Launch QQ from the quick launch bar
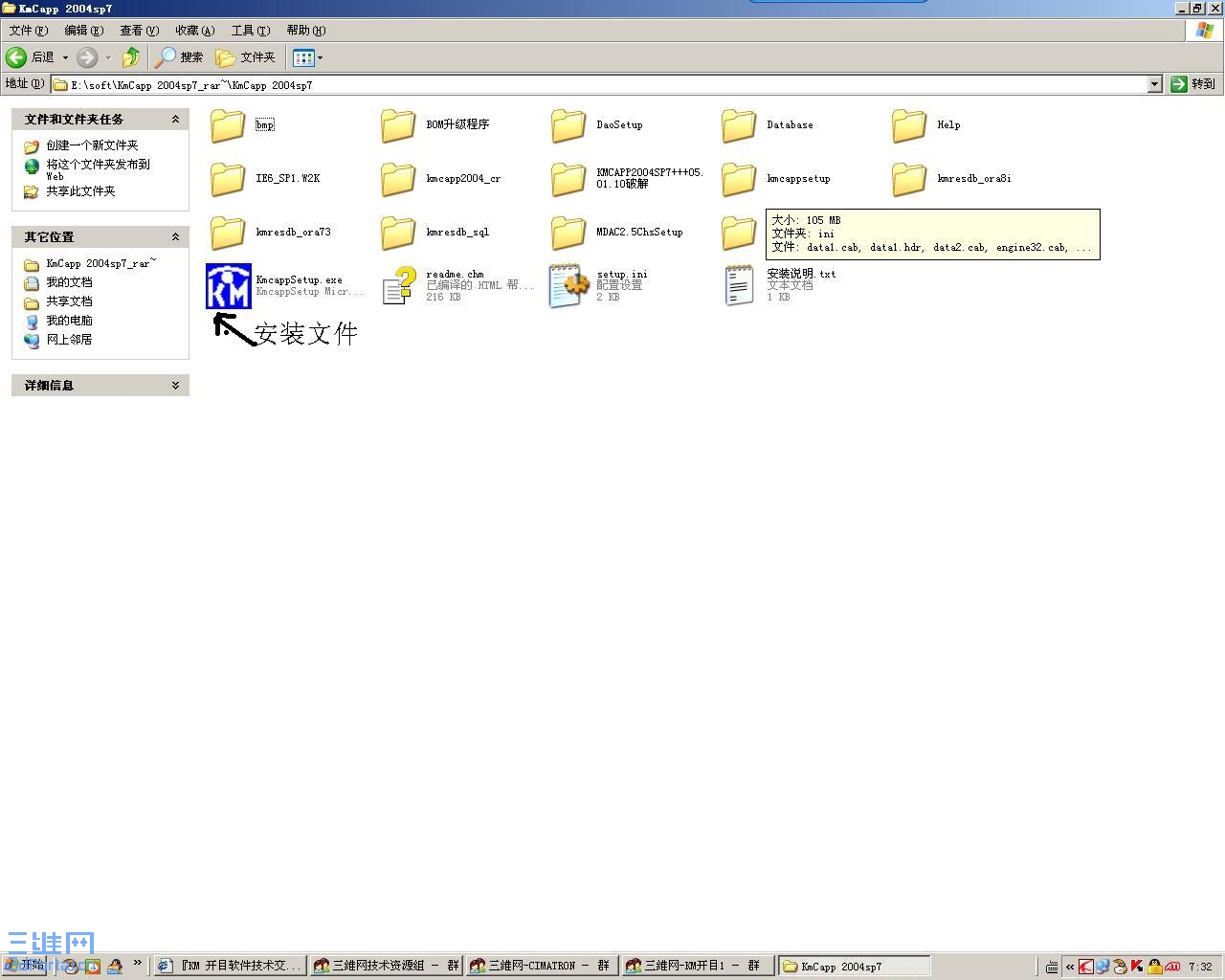The image size is (1225, 980). tap(115, 967)
